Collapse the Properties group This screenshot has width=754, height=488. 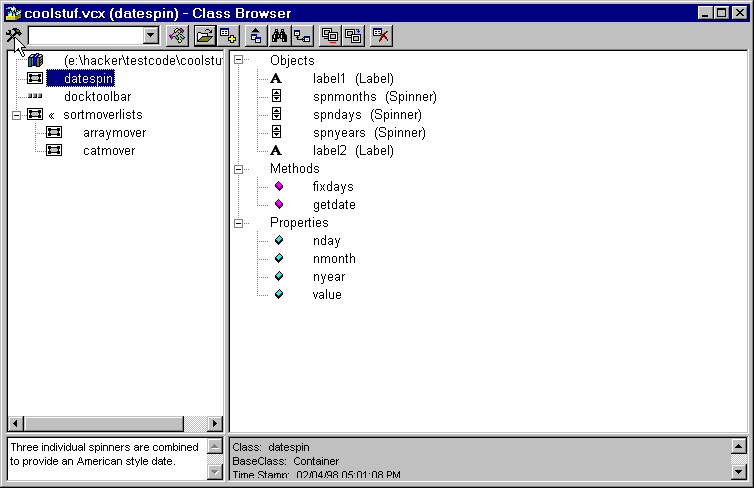[x=238, y=223]
